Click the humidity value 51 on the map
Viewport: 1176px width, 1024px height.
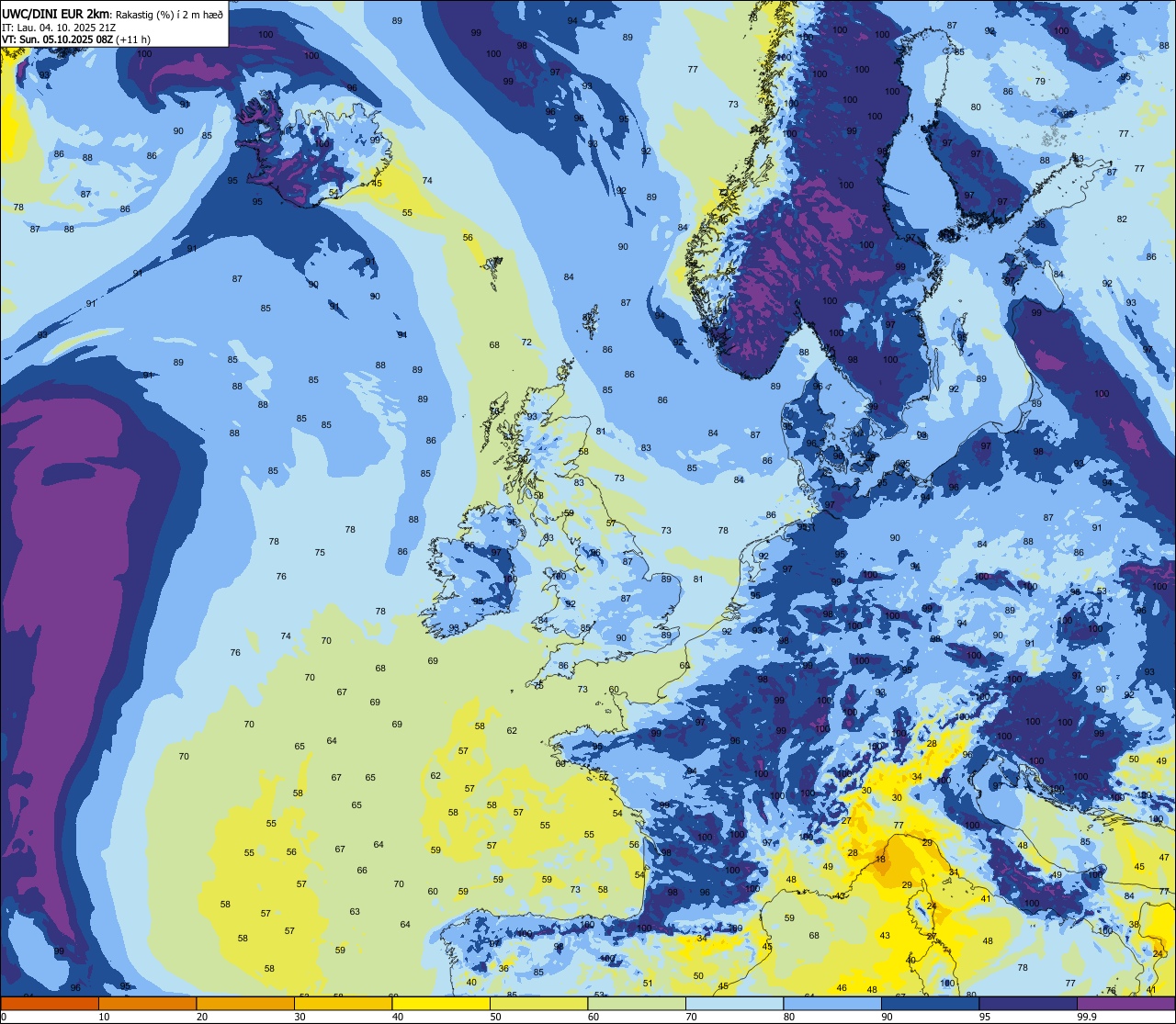pyautogui.click(x=648, y=983)
